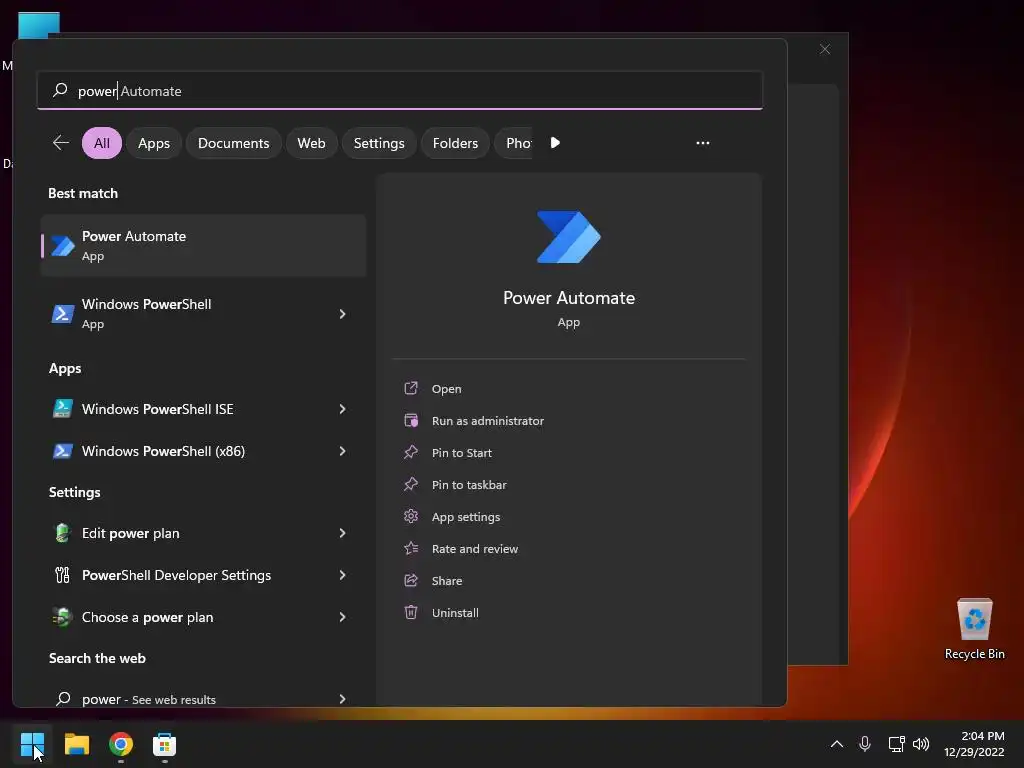The image size is (1024, 768).
Task: Open date and time clock on taskbar
Action: tap(974, 744)
